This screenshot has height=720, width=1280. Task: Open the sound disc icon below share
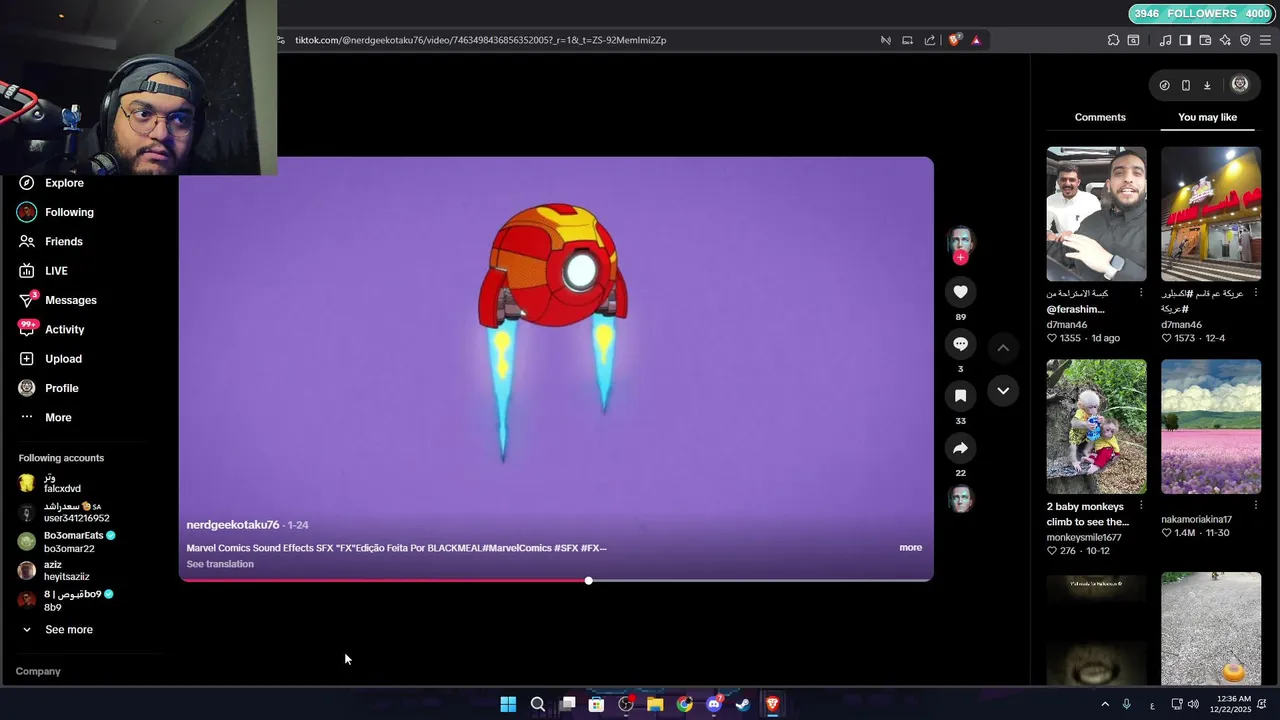[960, 498]
